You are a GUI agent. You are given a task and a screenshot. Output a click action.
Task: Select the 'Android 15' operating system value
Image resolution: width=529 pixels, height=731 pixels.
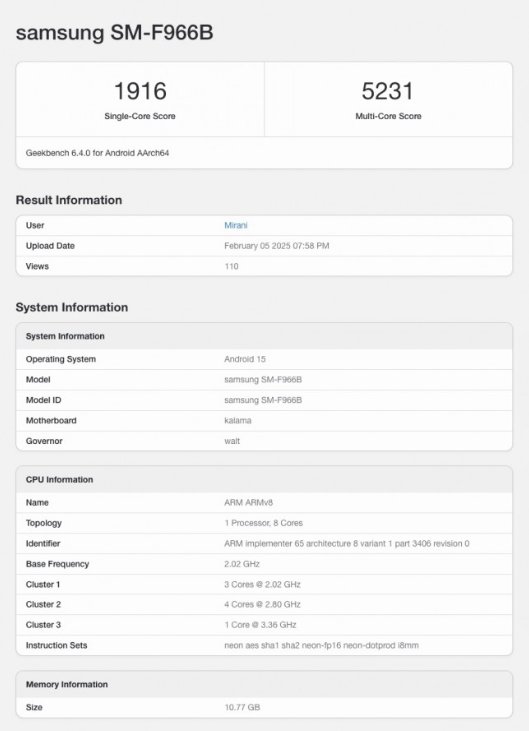[245, 359]
